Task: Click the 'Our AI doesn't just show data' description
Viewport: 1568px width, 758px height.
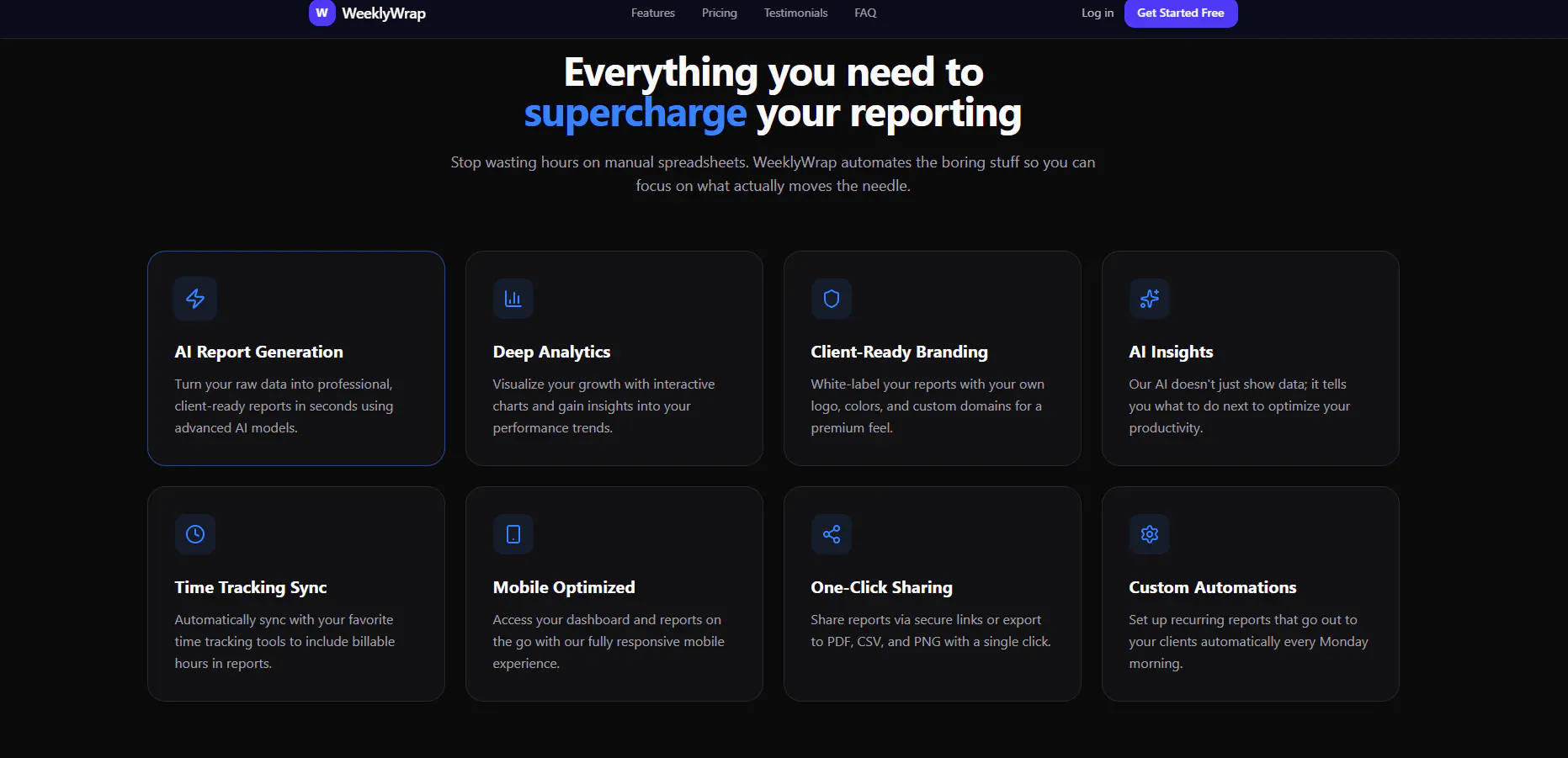Action: 1239,406
